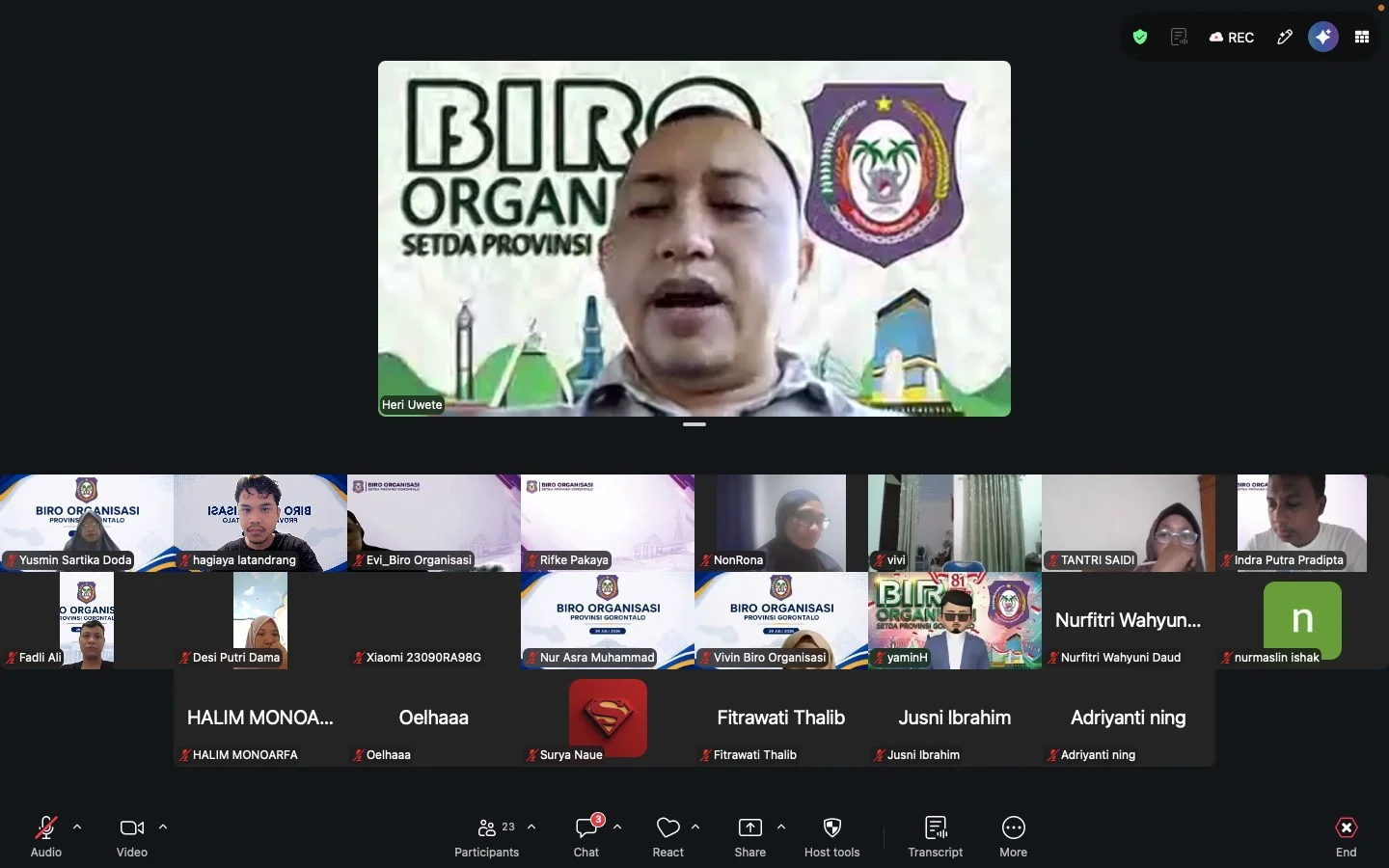
Task: Change the gallery view layout icon
Action: click(1362, 38)
